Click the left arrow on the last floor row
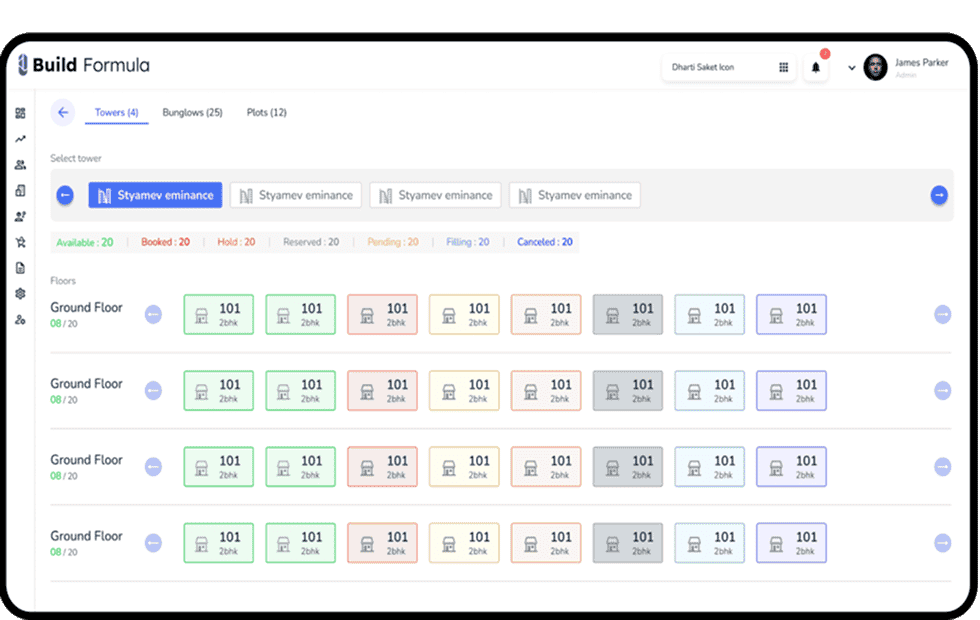The height and width of the screenshot is (620, 980). [x=153, y=543]
